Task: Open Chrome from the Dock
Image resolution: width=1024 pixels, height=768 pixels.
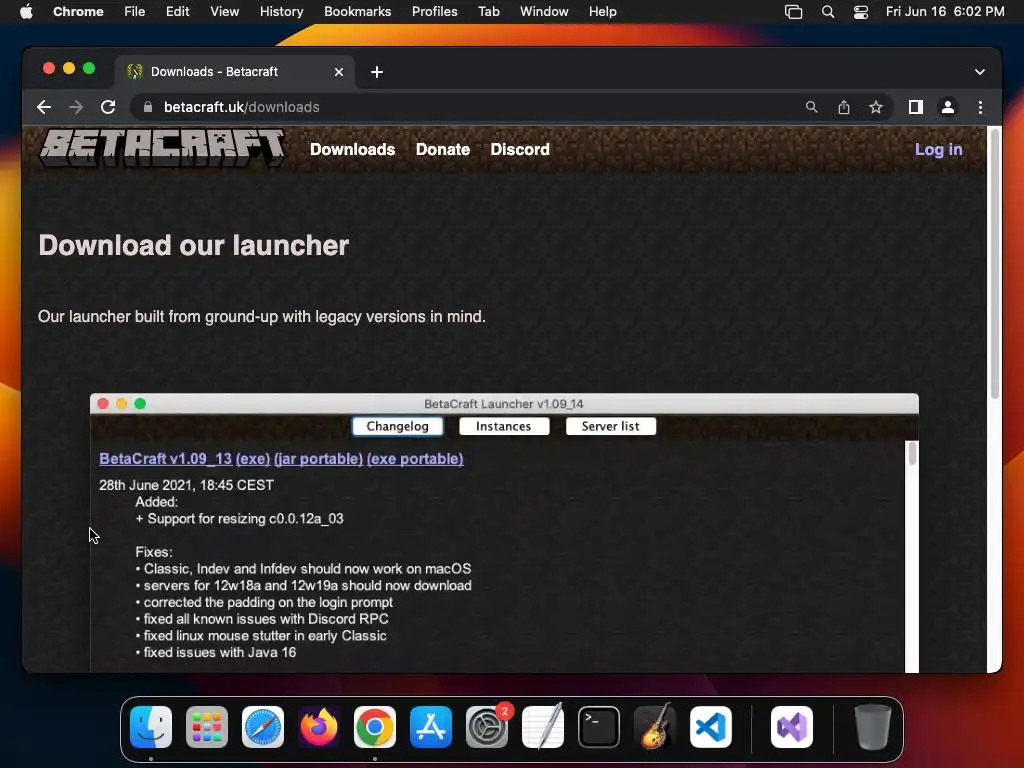Action: point(375,727)
